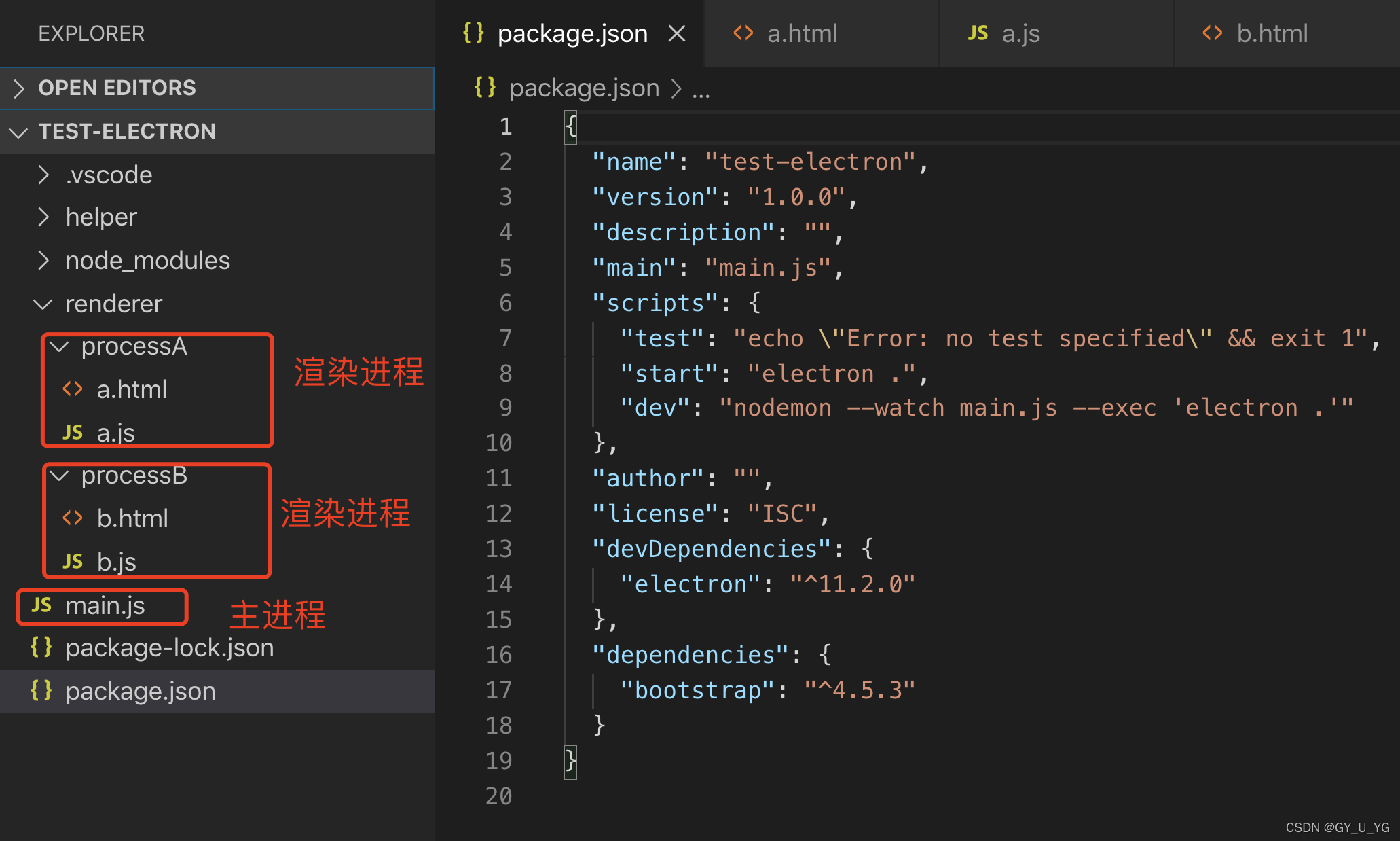This screenshot has width=1400, height=841.
Task: Click the package.json tab's JSON braces icon
Action: pyautogui.click(x=473, y=33)
